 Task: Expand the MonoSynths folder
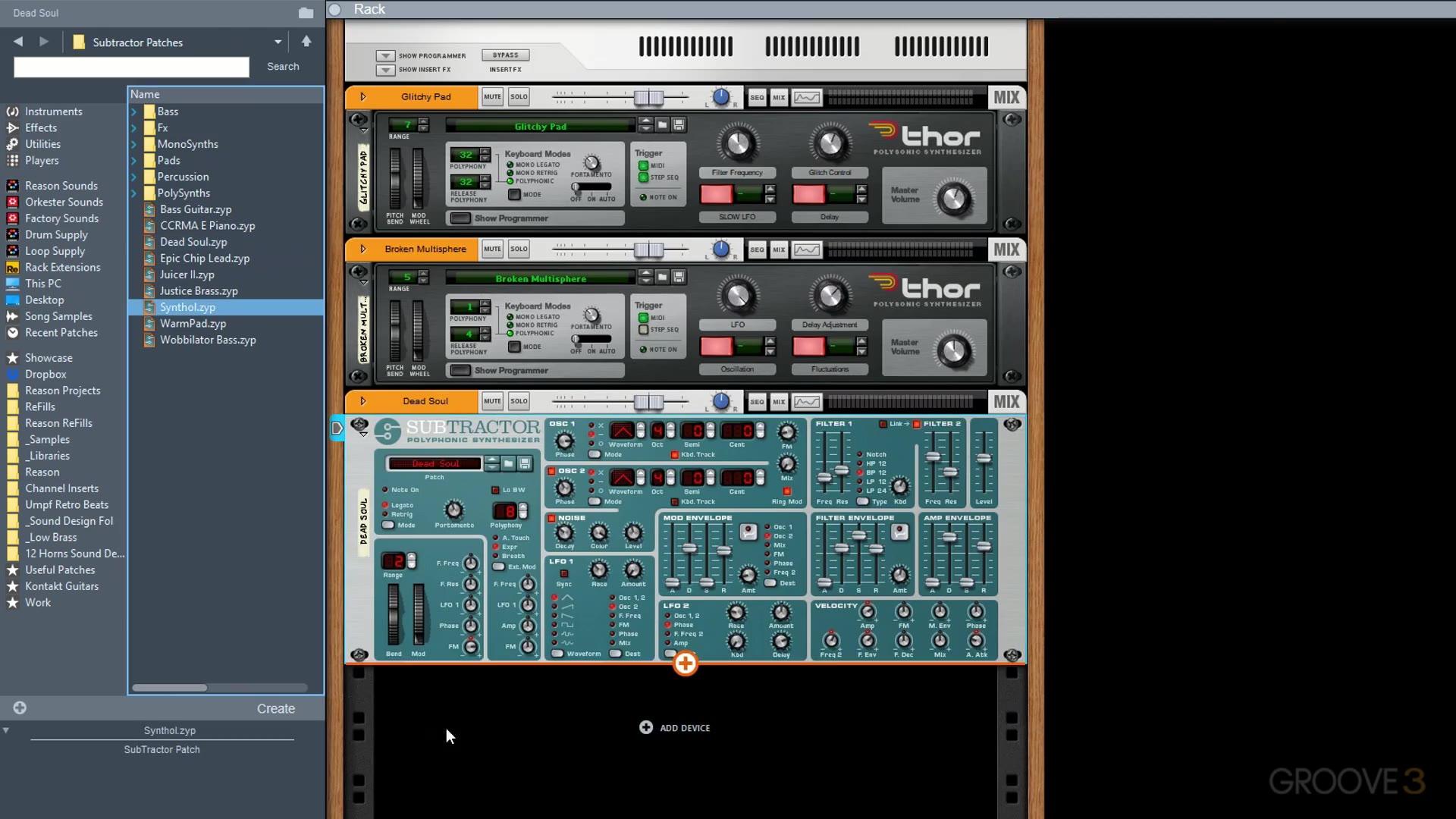(x=134, y=144)
